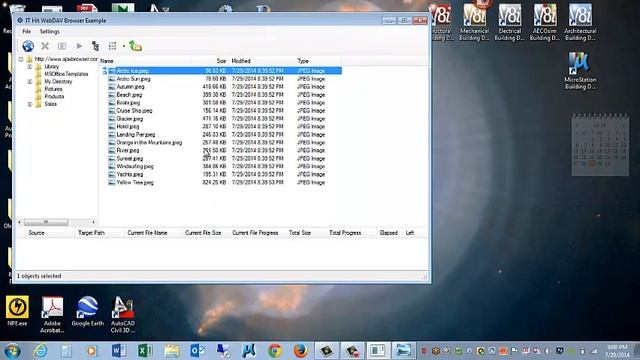Click the Source column header
Screen dimensions: 640x360
(x=36, y=233)
